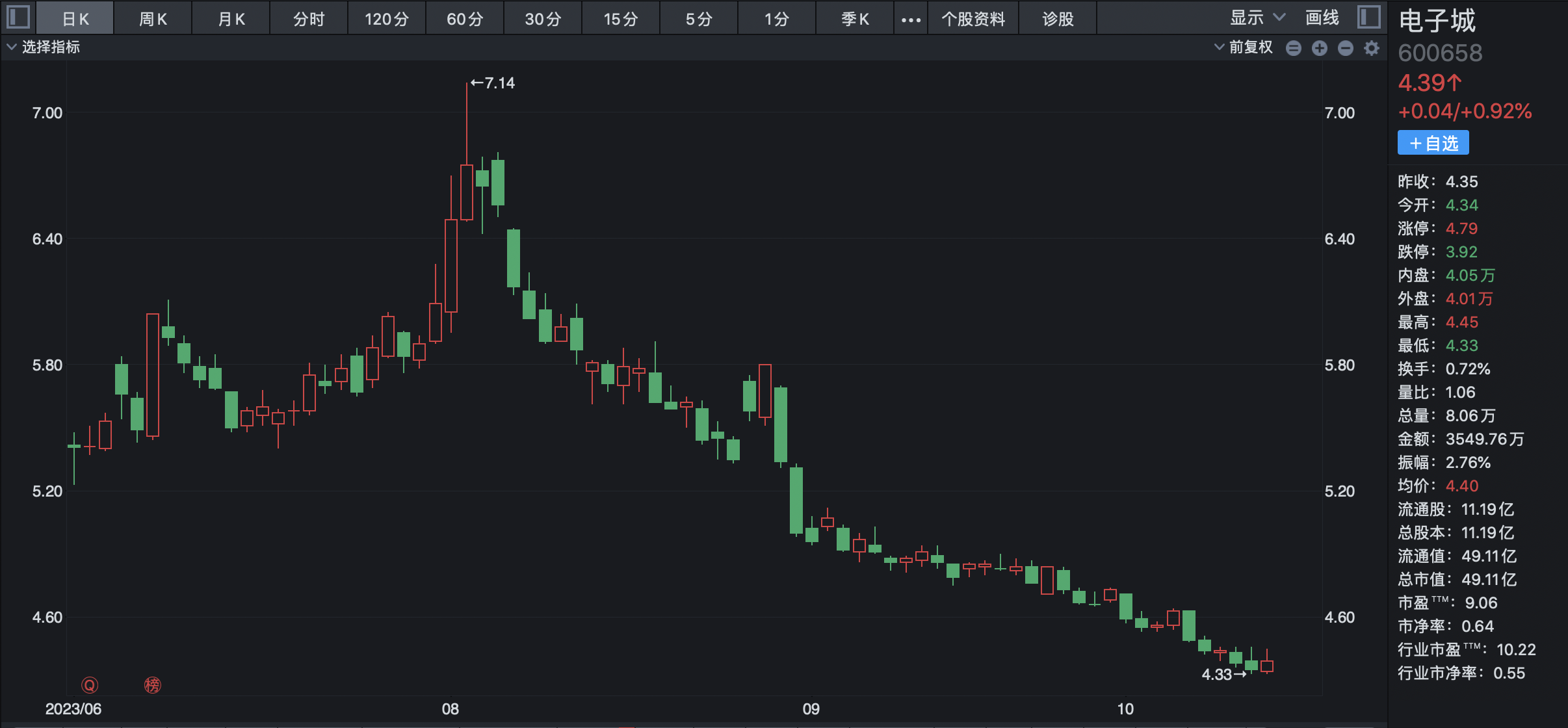Click the right 5.20 price axis label
The height and width of the screenshot is (728, 1568).
(x=1340, y=491)
